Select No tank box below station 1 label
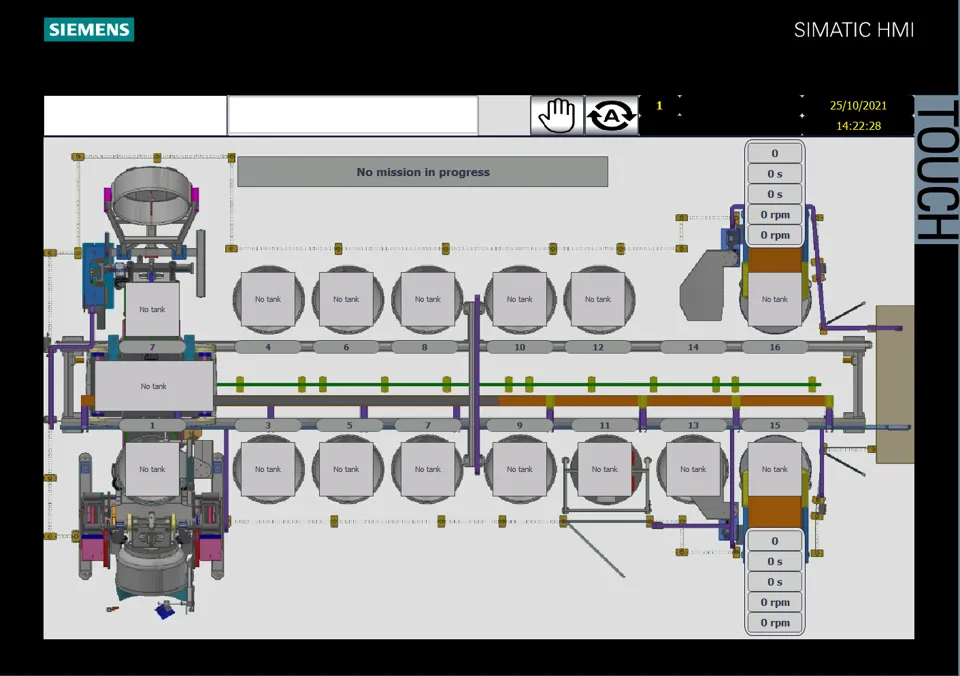The image size is (960, 676). pos(152,470)
